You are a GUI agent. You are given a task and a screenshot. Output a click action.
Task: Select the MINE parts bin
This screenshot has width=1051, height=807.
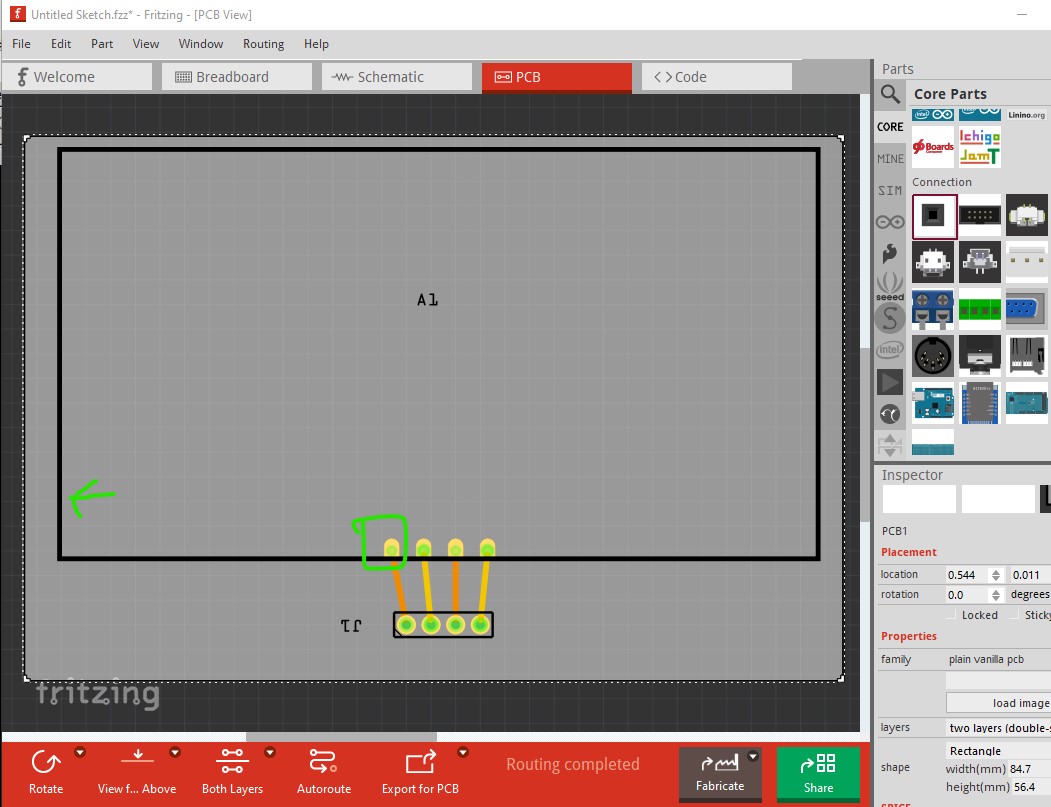(890, 159)
